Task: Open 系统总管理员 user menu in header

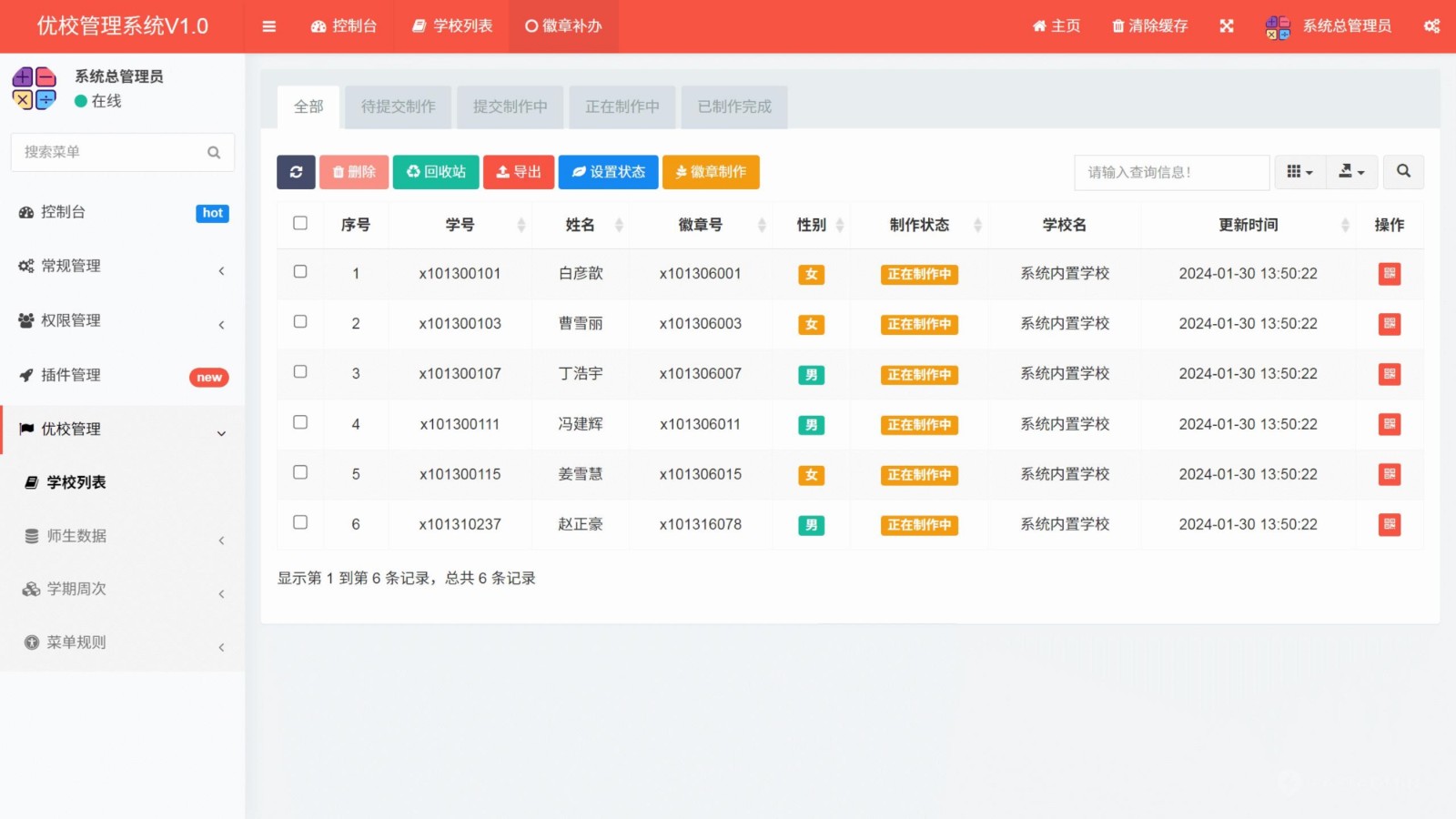Action: (1329, 26)
